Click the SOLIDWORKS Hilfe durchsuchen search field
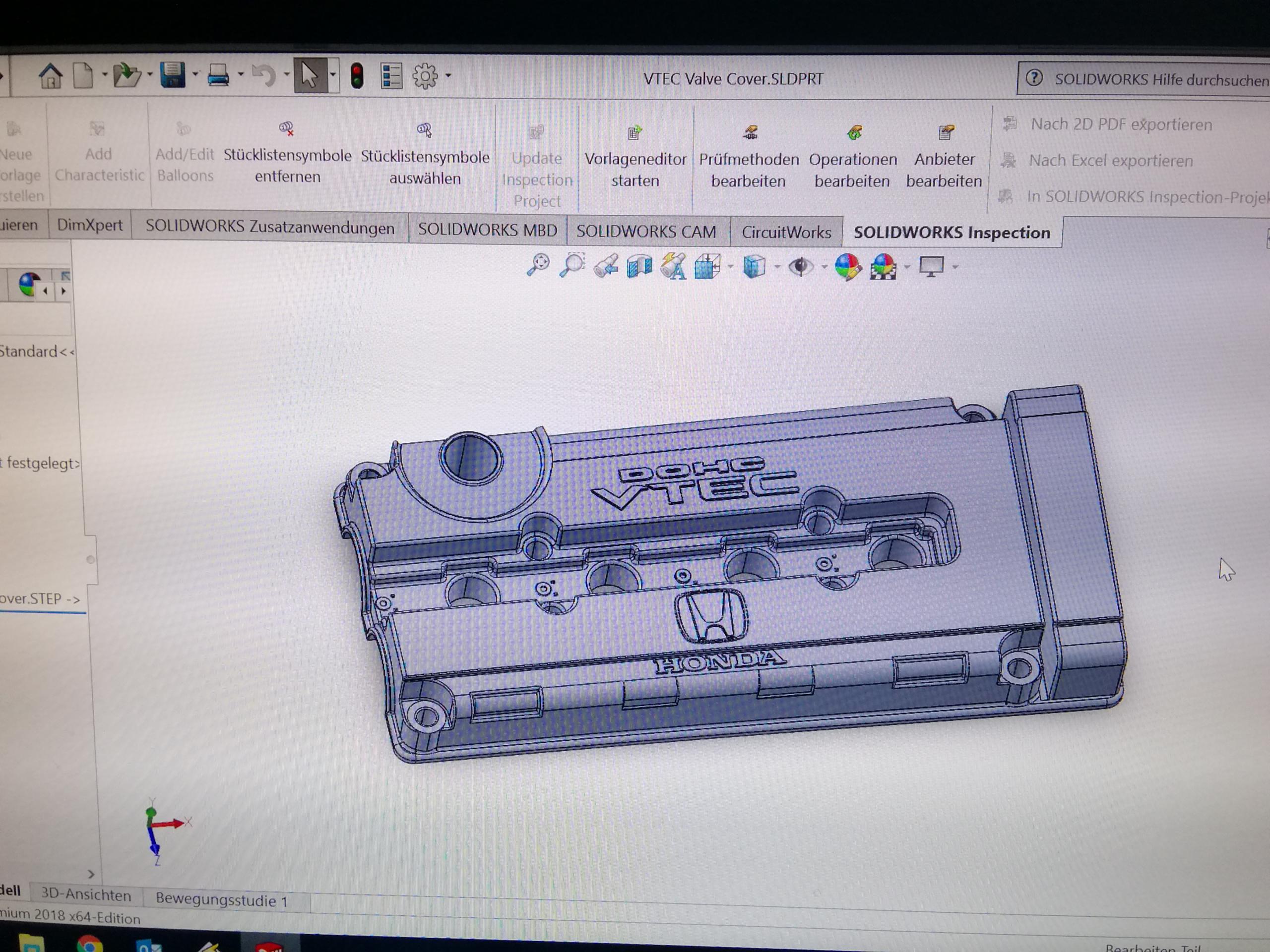Viewport: 1270px width, 952px height. [1148, 79]
